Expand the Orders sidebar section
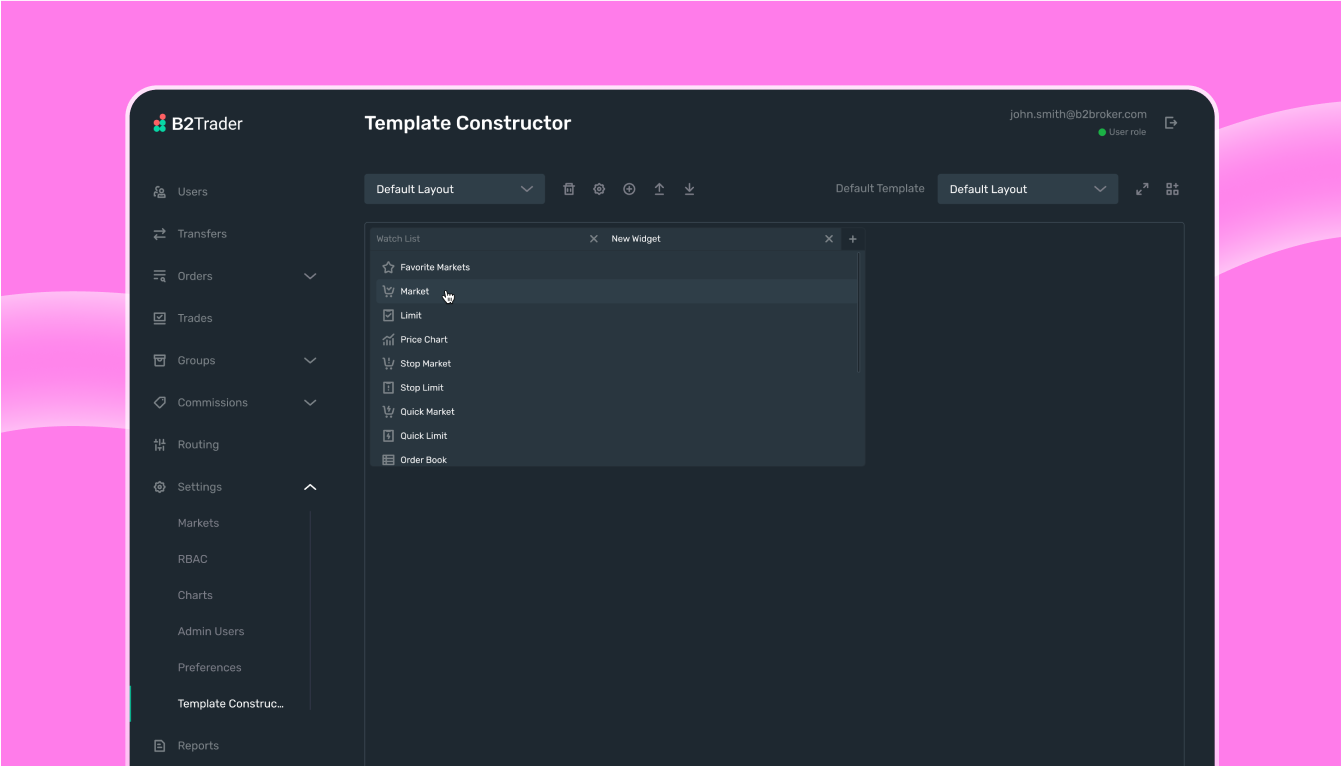This screenshot has height=766, width=1341. tap(310, 276)
